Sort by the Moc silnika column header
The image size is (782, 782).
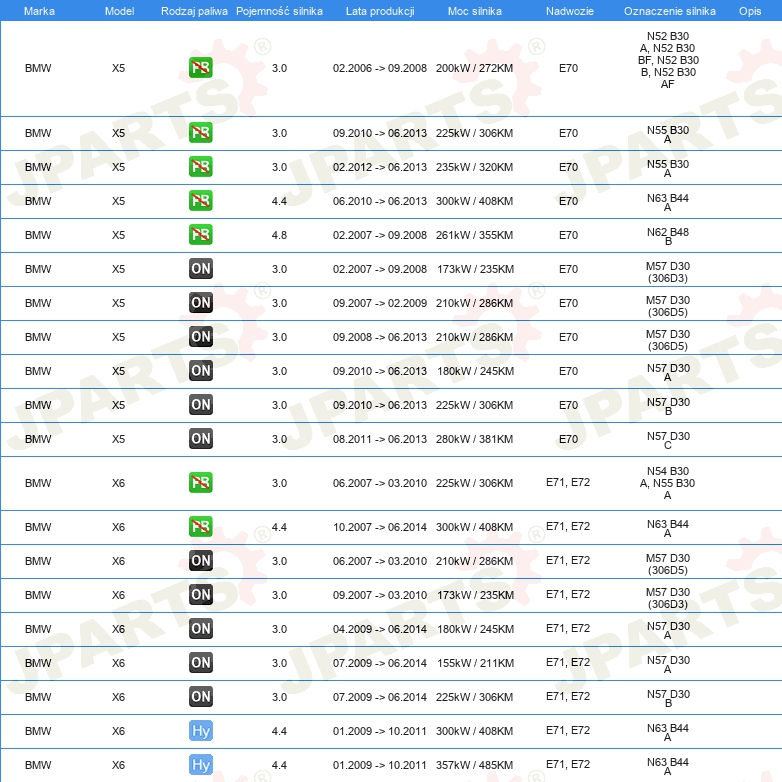[x=475, y=10]
